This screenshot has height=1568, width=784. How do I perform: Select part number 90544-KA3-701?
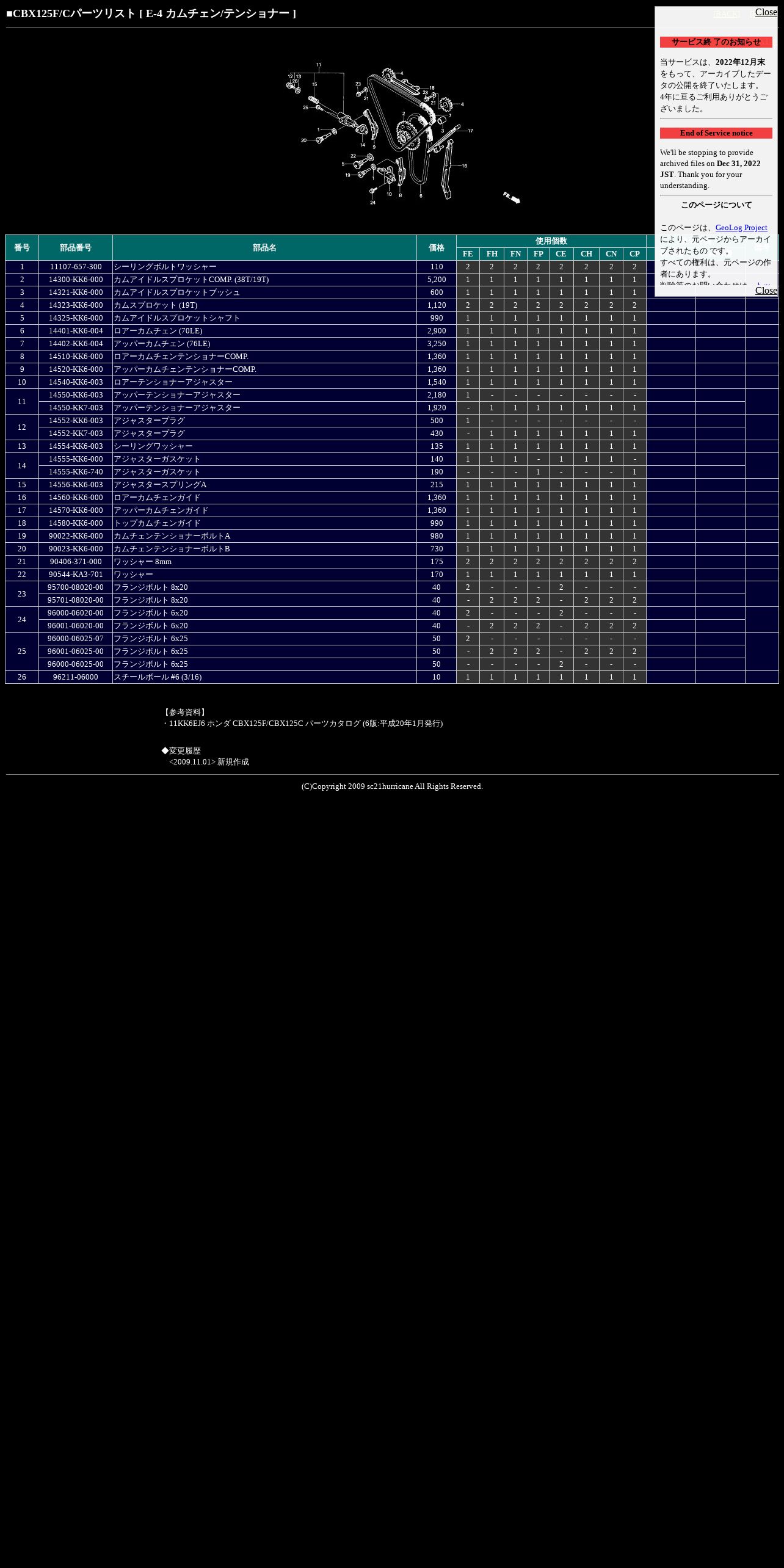click(x=76, y=575)
